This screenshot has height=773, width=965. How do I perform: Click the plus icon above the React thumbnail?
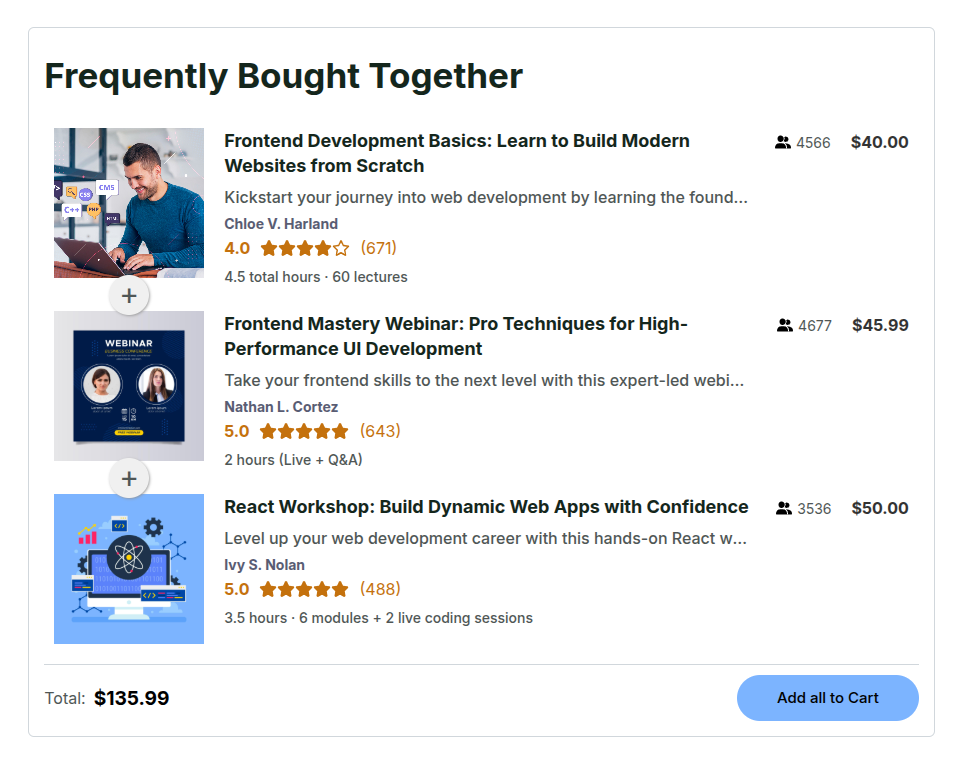click(x=129, y=479)
